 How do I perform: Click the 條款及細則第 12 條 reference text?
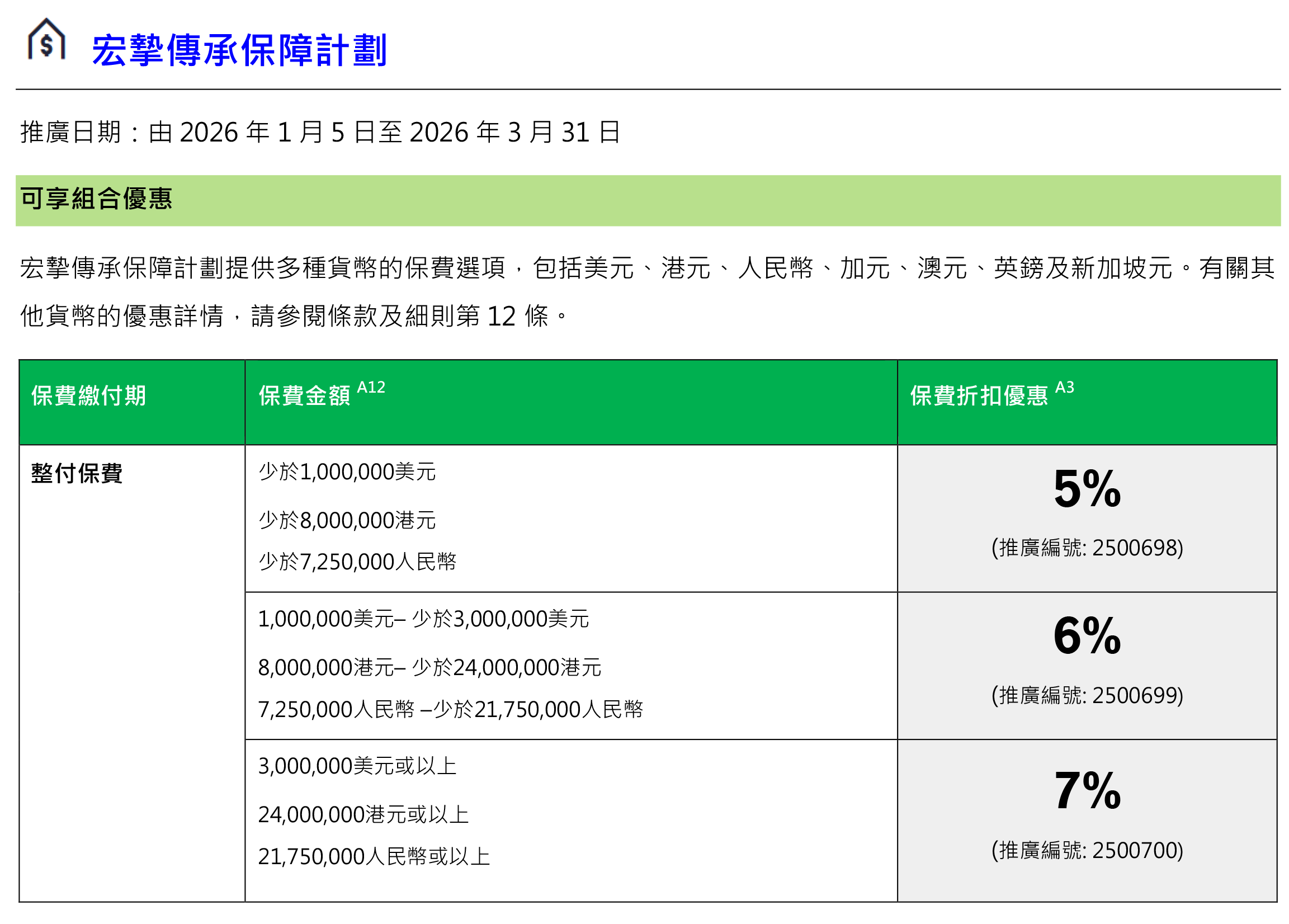(x=438, y=316)
